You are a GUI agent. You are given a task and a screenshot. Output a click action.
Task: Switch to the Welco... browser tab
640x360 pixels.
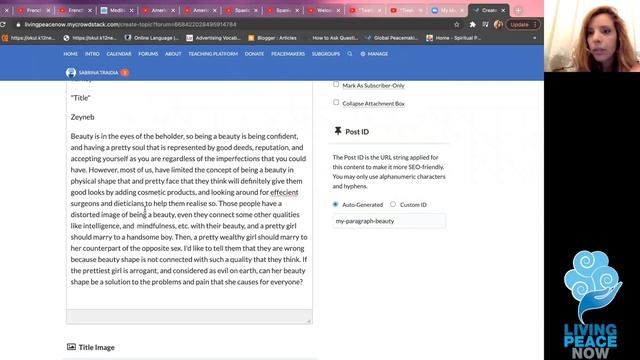click(x=324, y=10)
